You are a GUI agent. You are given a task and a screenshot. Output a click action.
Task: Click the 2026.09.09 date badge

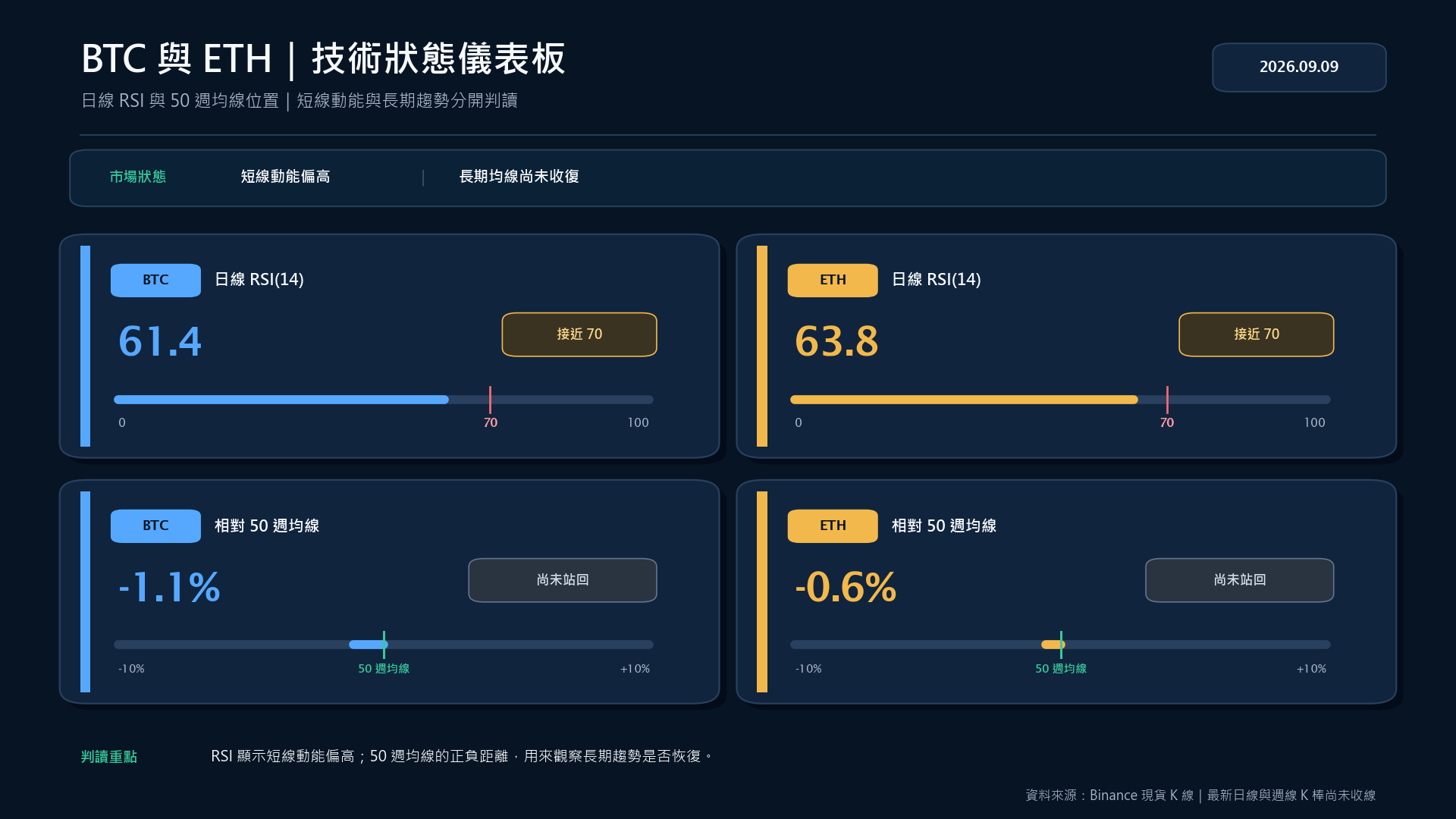pos(1299,67)
